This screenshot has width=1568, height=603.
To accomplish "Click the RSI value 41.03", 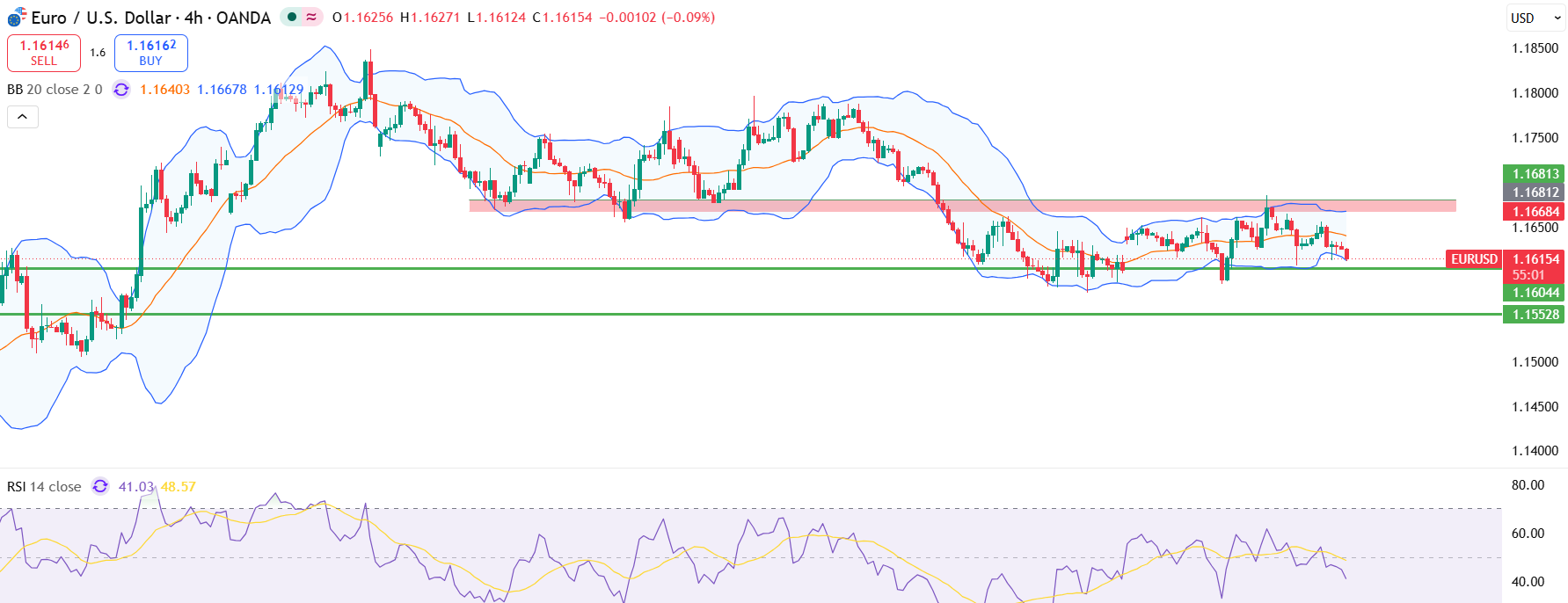I will click(x=136, y=486).
